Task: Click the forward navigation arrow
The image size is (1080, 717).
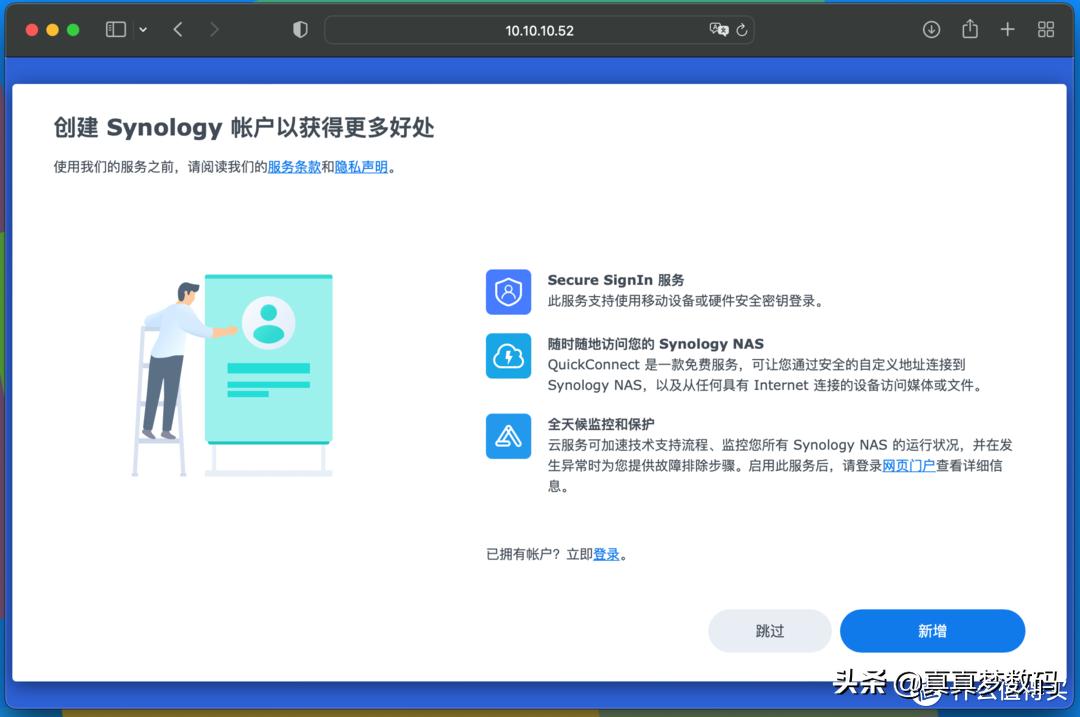Action: [x=213, y=29]
